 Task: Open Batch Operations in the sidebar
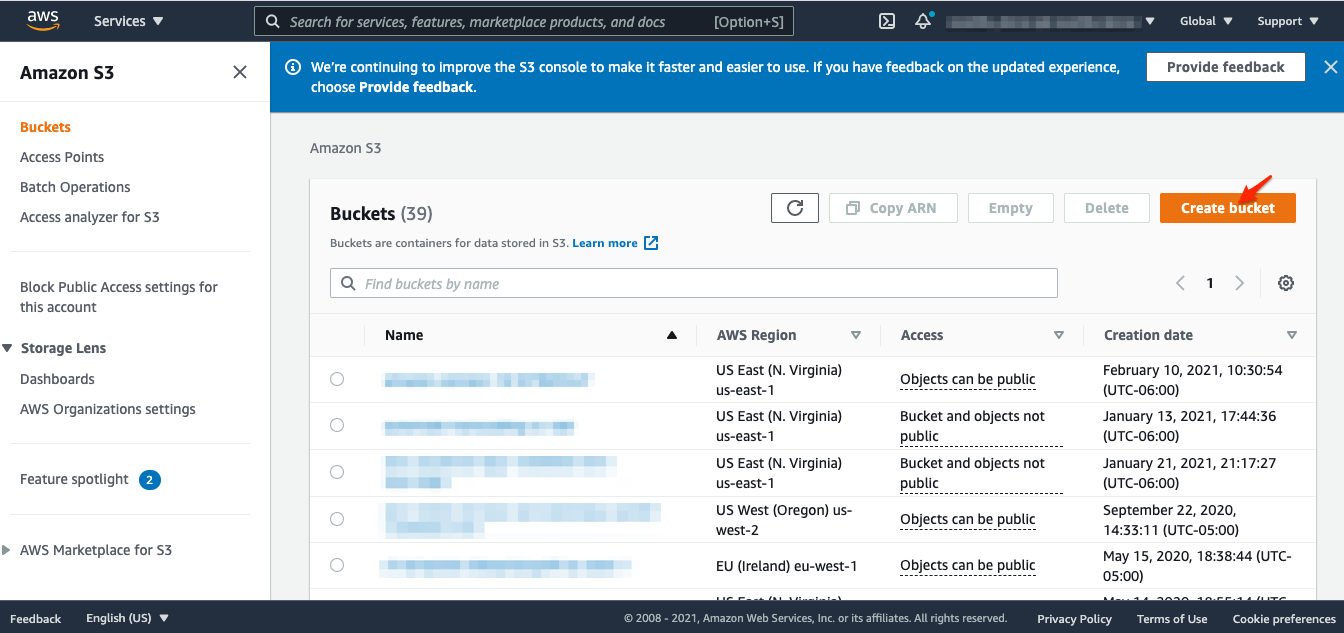75,187
